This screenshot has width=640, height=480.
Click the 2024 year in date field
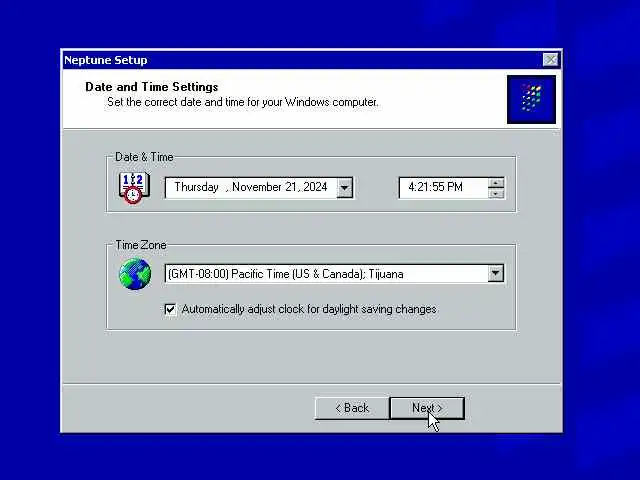tap(315, 187)
